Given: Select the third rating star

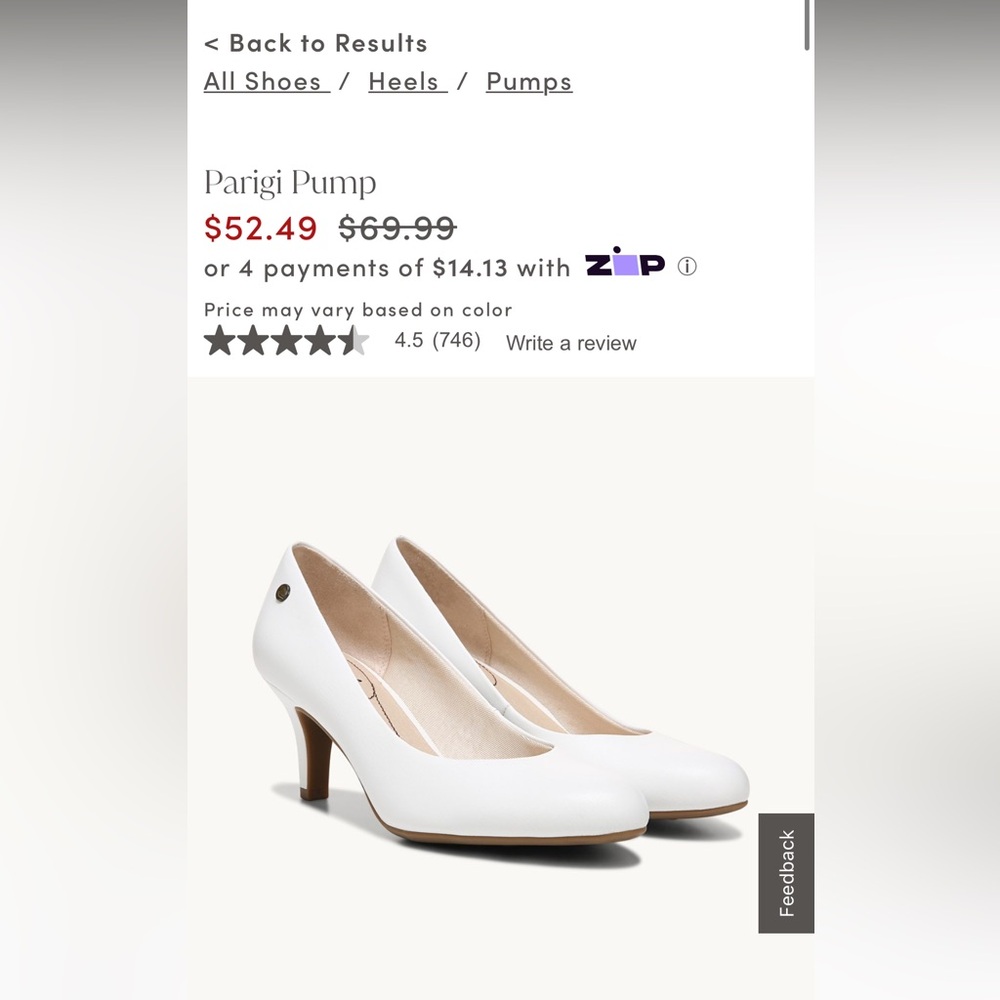Looking at the screenshot, I should click(x=286, y=342).
